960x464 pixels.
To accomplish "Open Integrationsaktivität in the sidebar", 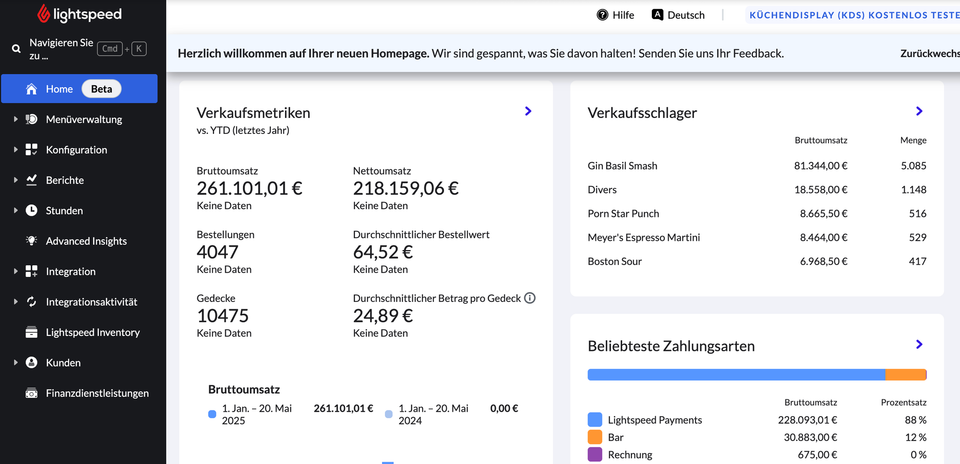I will pos(91,302).
